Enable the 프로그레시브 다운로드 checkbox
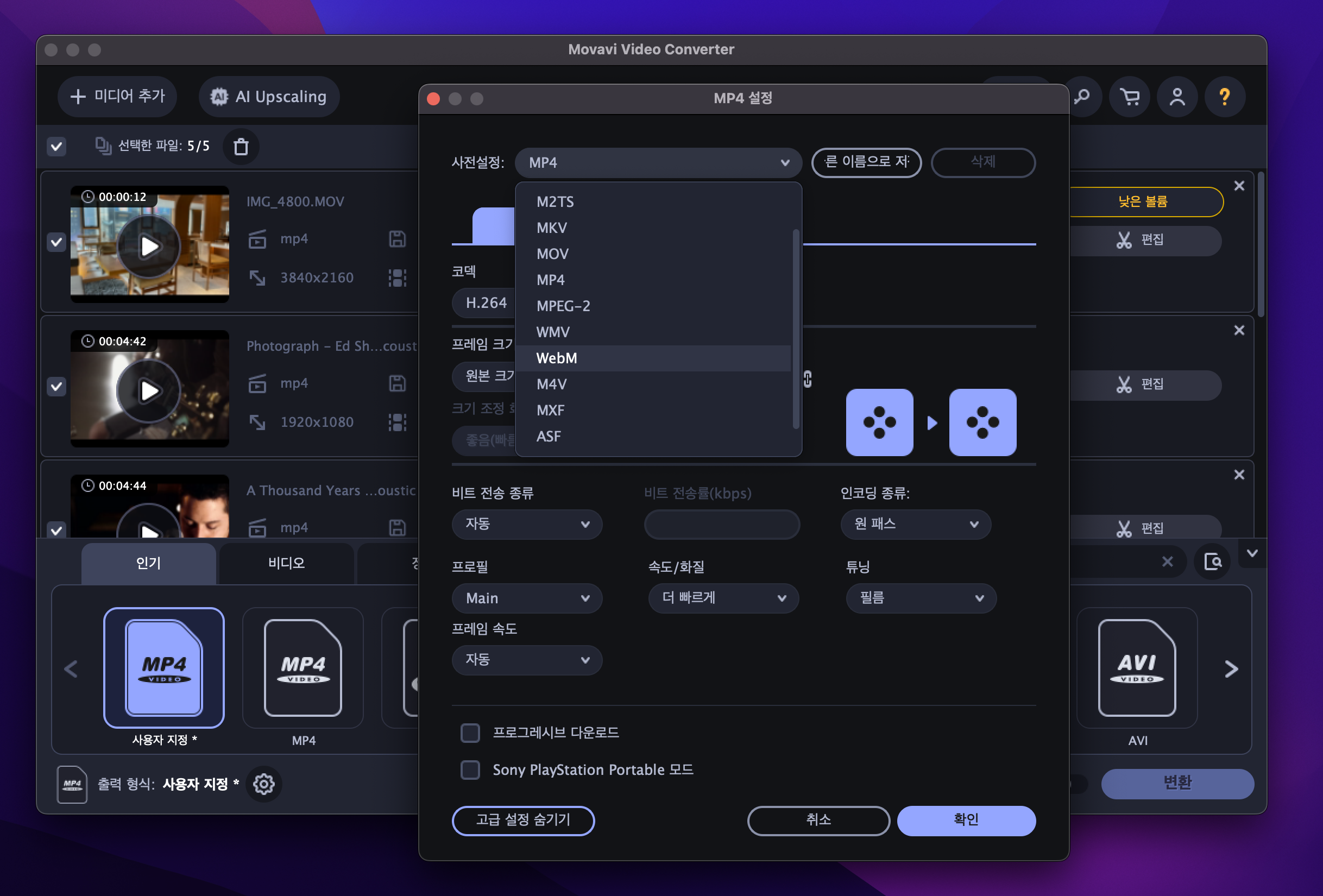 470,733
